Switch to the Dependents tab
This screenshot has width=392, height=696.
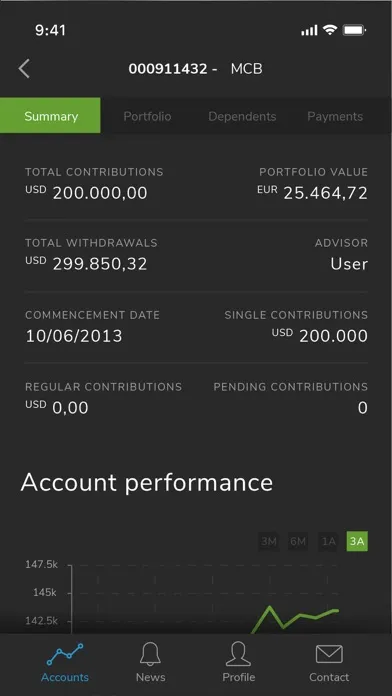[242, 116]
